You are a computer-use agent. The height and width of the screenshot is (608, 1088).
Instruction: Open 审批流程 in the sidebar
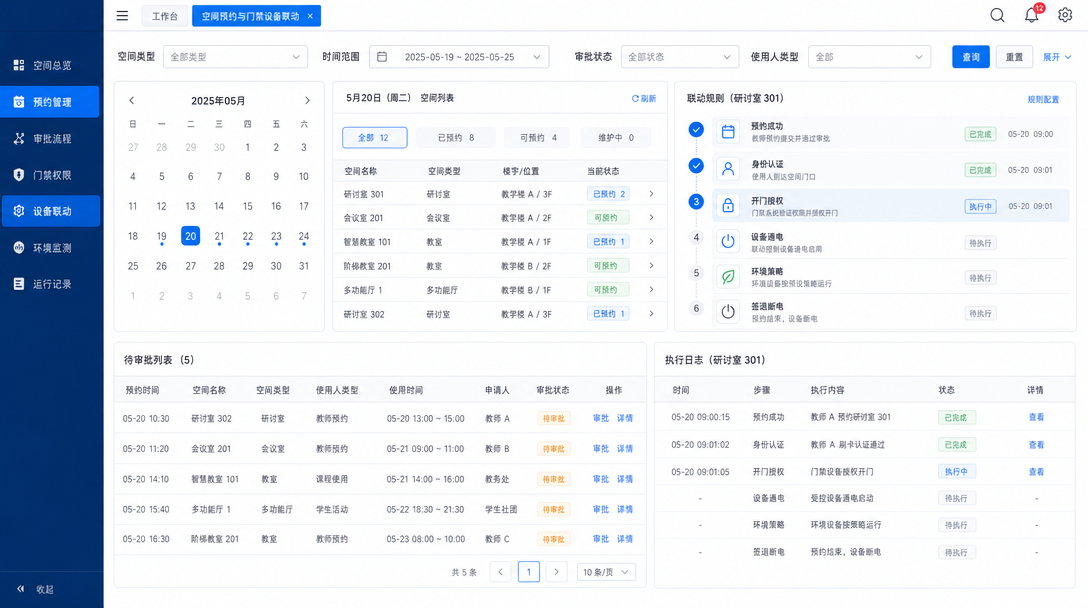(x=50, y=139)
